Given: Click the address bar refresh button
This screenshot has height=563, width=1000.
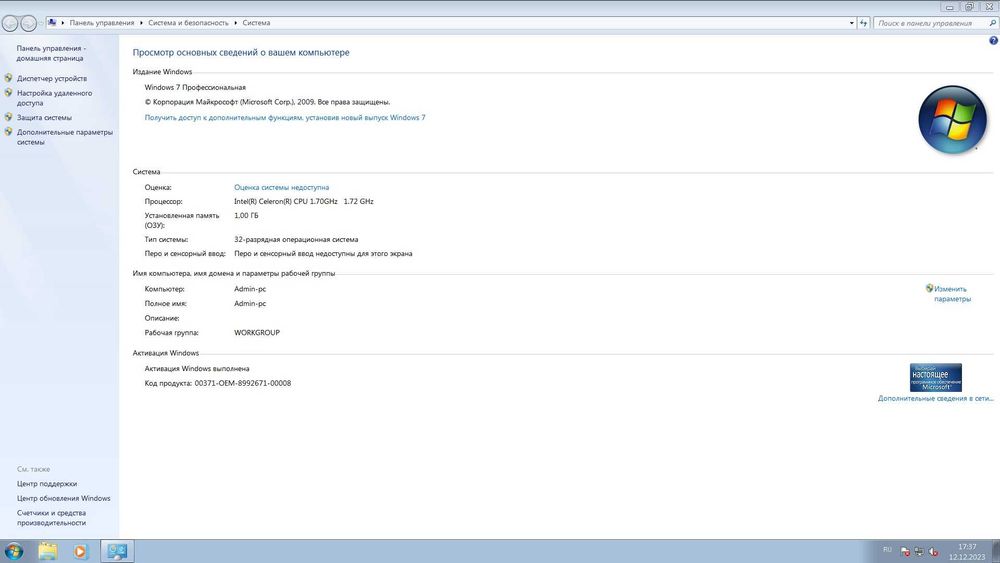Looking at the screenshot, I should click(x=864, y=23).
